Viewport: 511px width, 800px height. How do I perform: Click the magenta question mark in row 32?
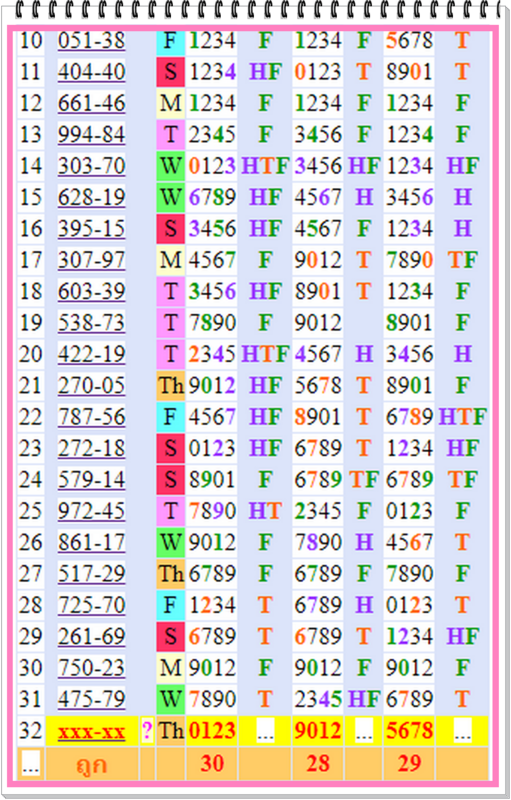147,731
